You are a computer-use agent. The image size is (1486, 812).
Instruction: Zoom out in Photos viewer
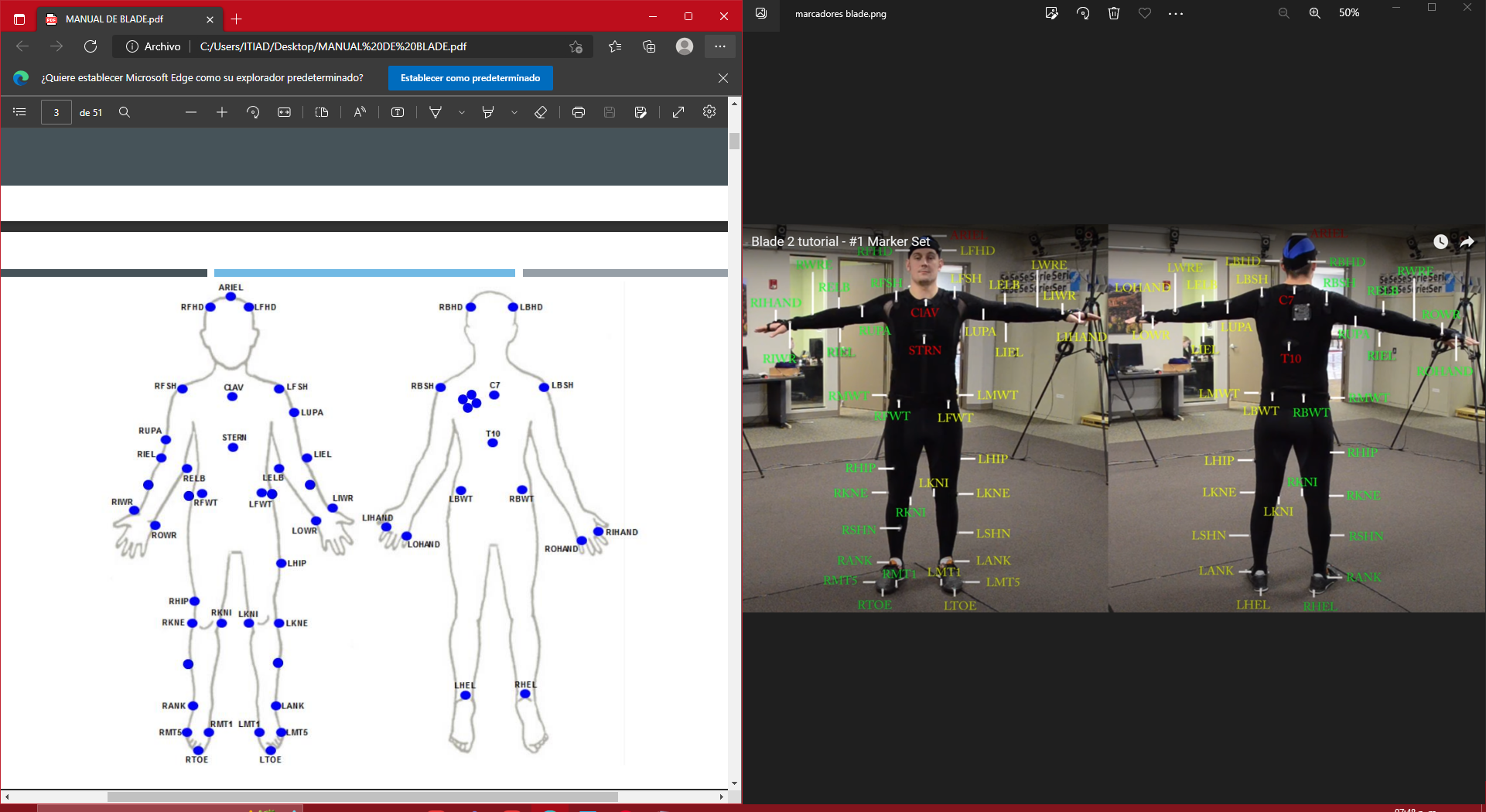1284,13
